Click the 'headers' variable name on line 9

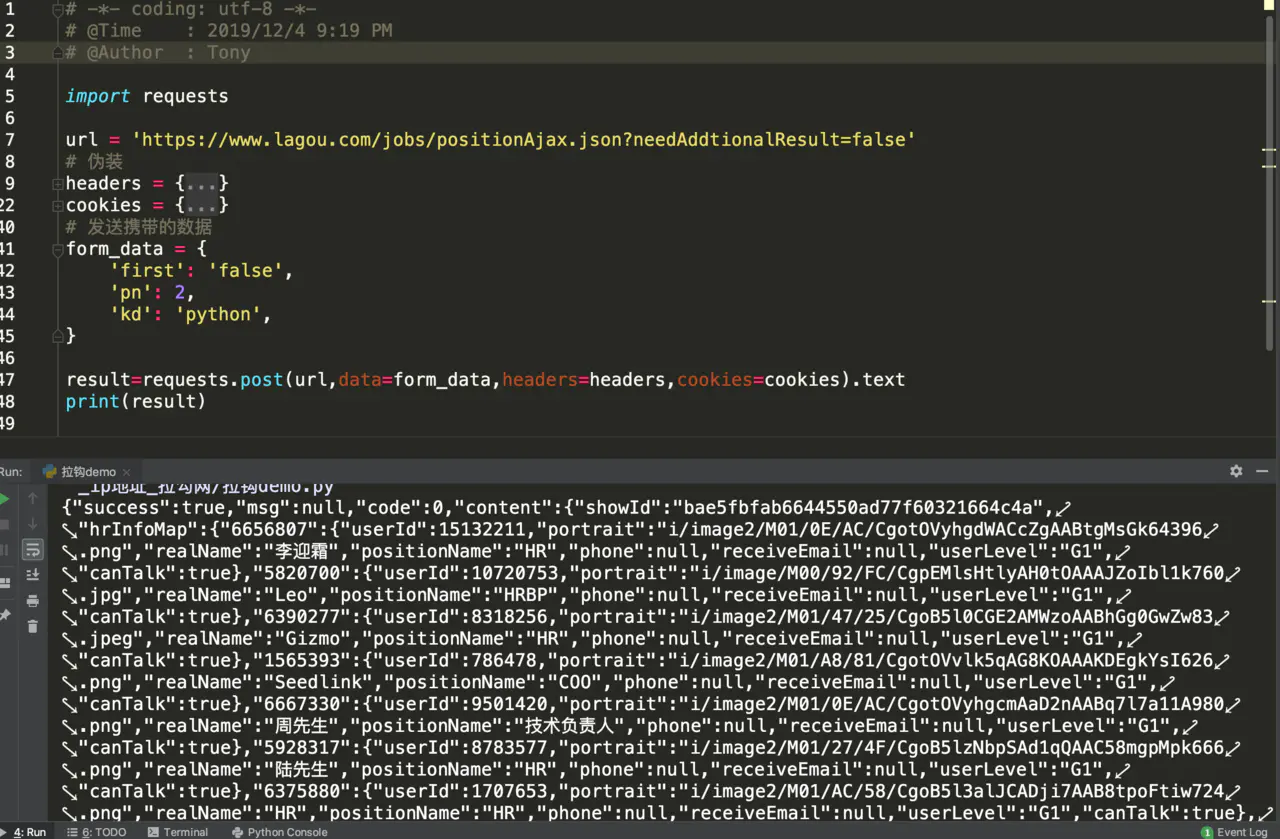point(104,183)
